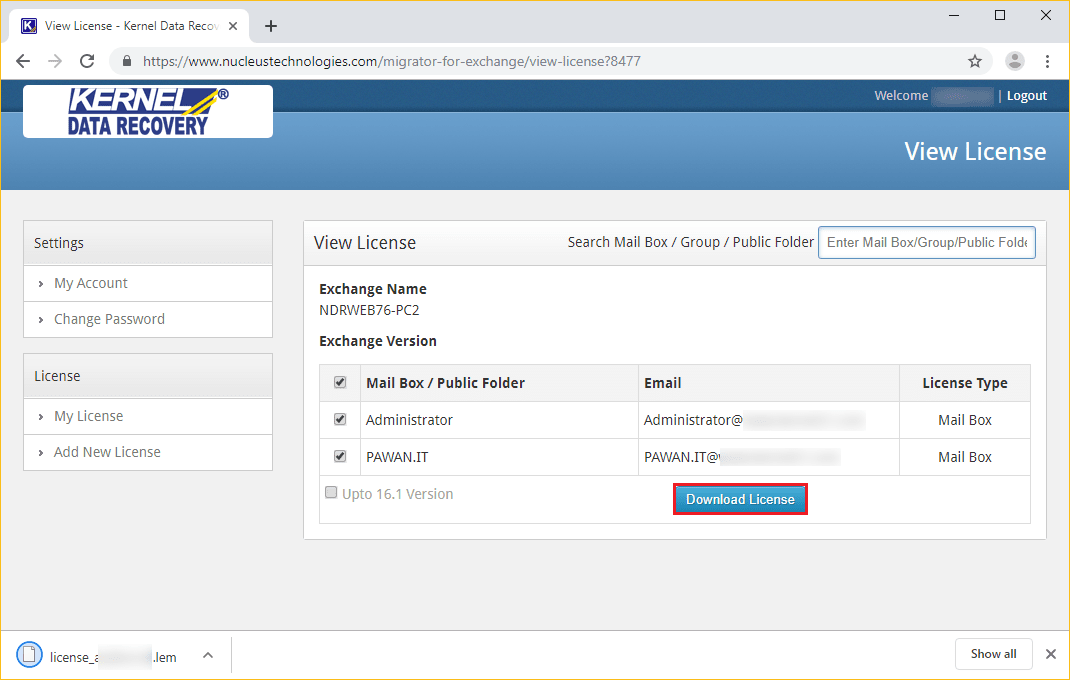The height and width of the screenshot is (680, 1070).
Task: Click the Logout link
Action: (x=1026, y=96)
